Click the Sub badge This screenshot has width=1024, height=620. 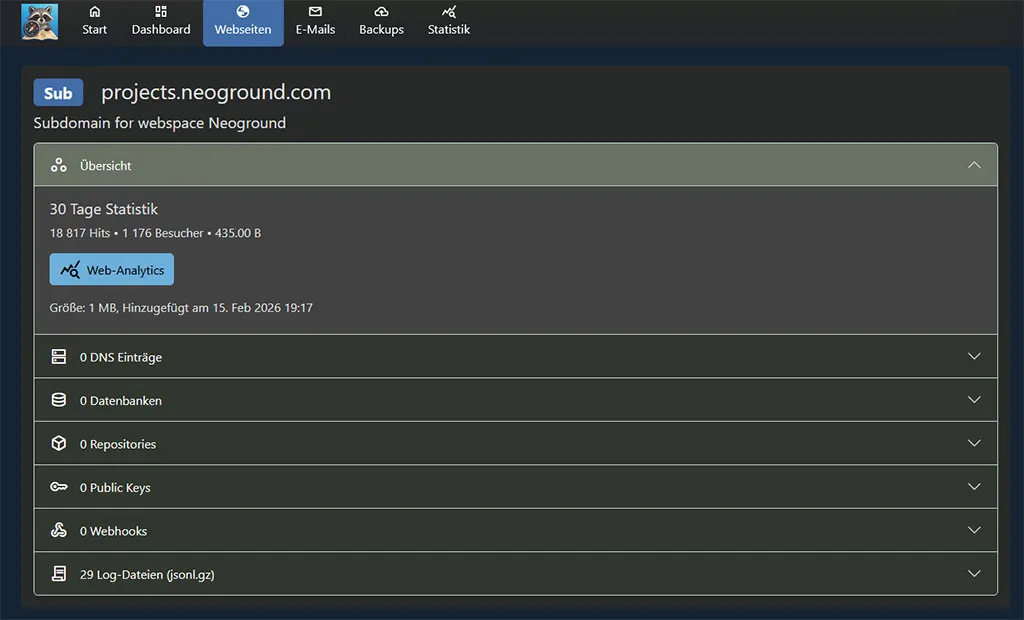[x=58, y=93]
